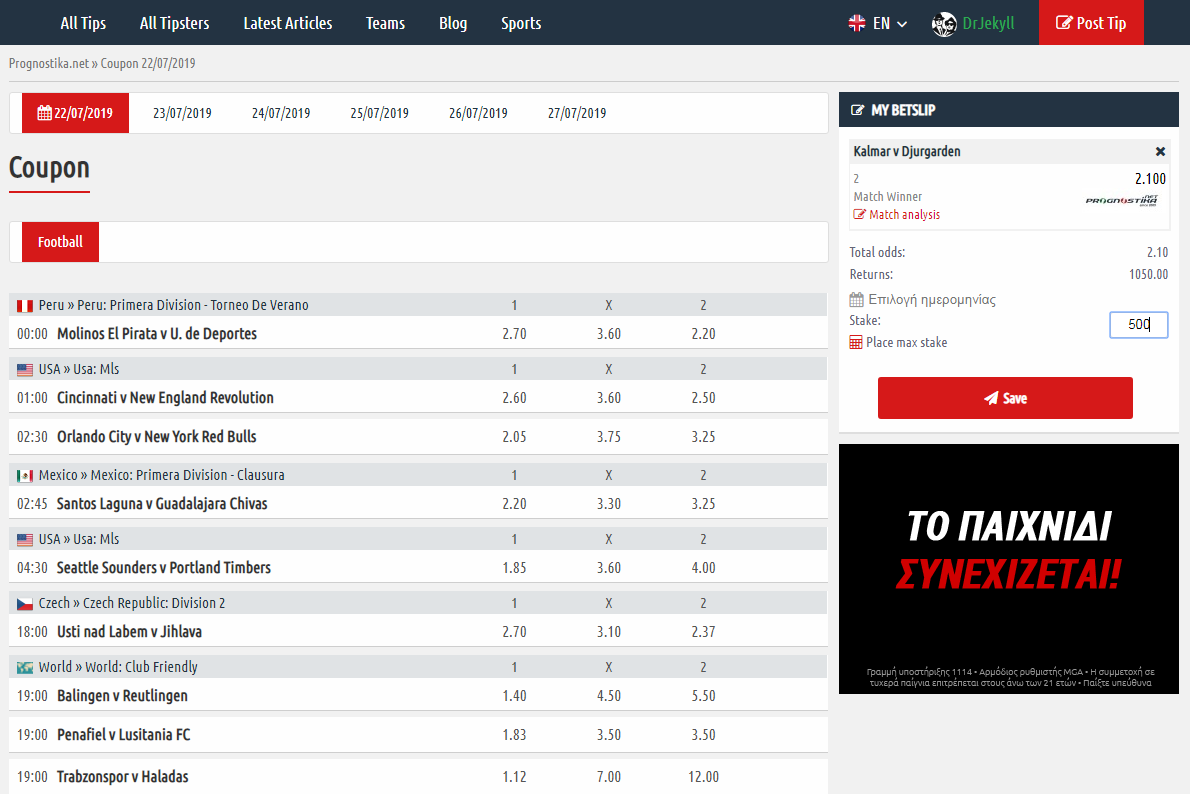Screen dimensions: 1190x794
Task: Click the Czech flag icon
Action: click(x=25, y=604)
